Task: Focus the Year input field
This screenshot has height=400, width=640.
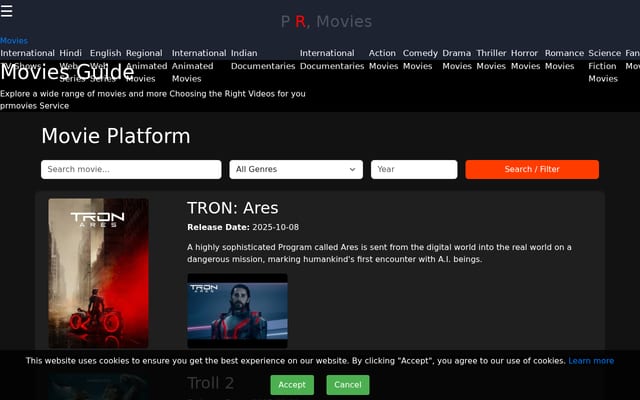Action: [x=414, y=169]
